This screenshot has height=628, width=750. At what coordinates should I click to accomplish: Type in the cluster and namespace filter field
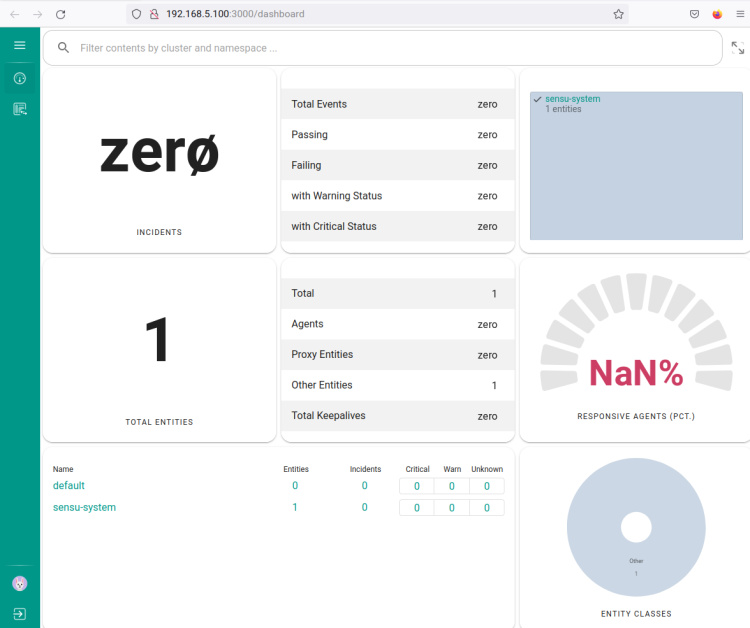click(390, 47)
